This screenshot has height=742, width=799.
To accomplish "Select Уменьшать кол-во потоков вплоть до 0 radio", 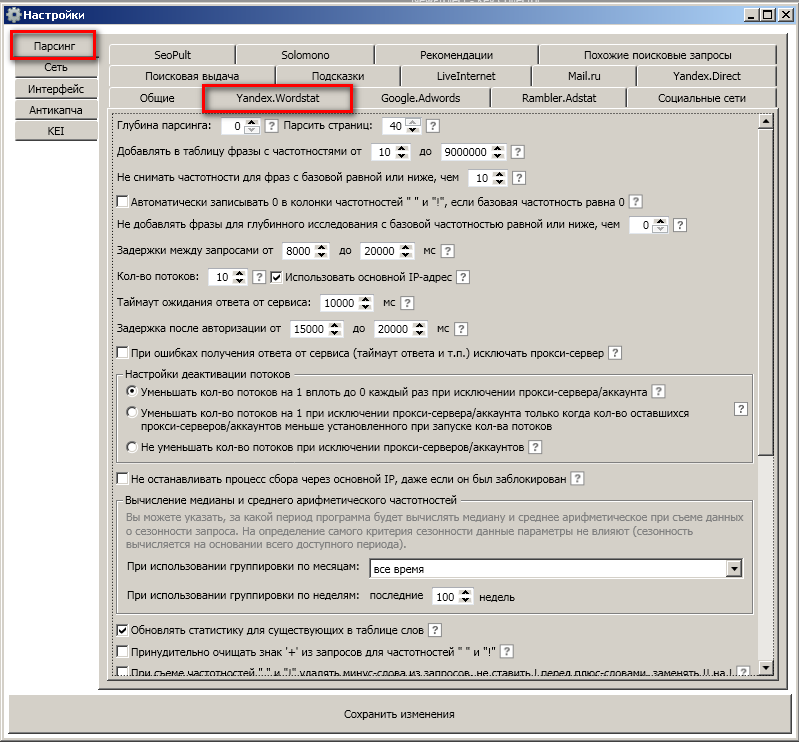I will point(132,391).
